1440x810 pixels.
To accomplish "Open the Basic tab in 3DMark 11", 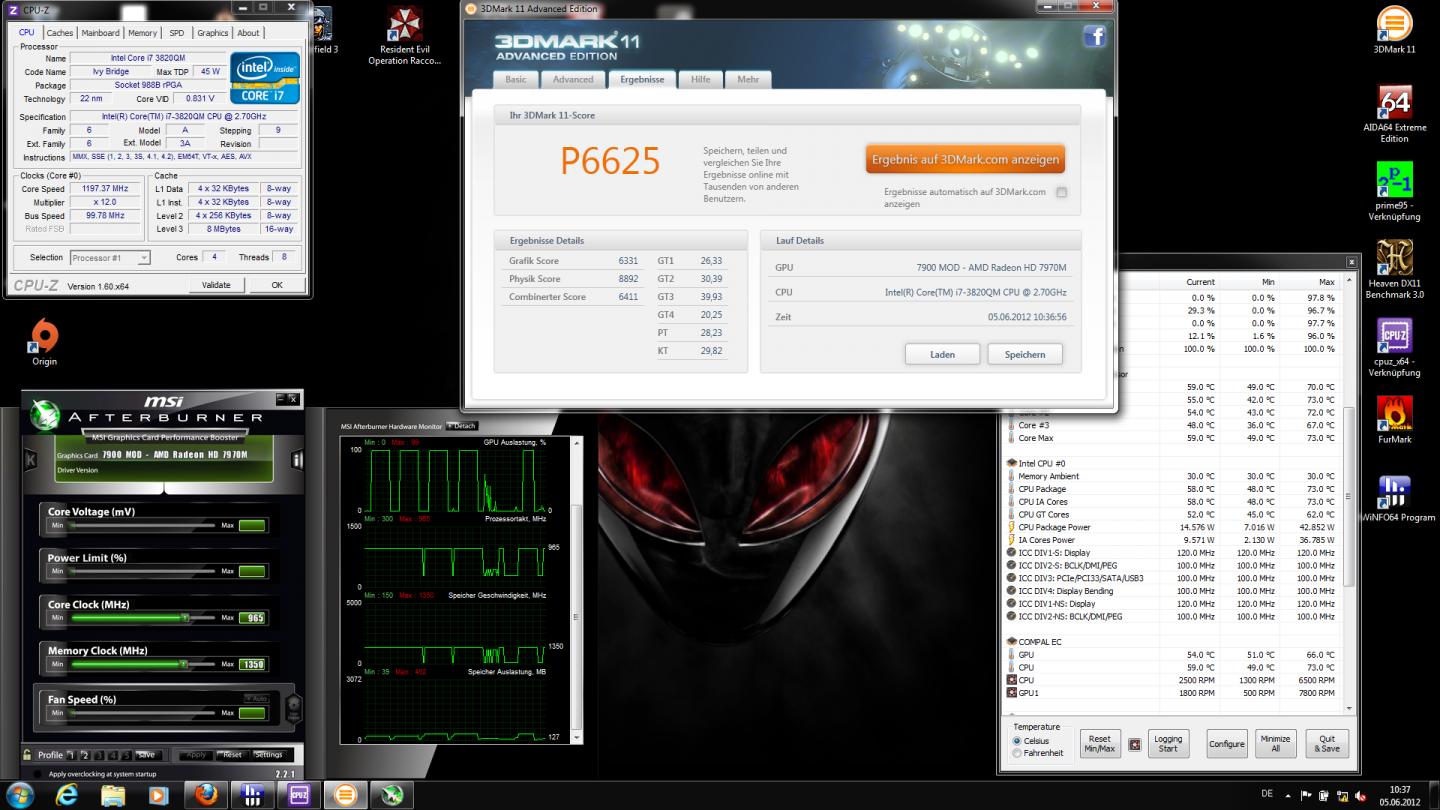I will [x=516, y=80].
